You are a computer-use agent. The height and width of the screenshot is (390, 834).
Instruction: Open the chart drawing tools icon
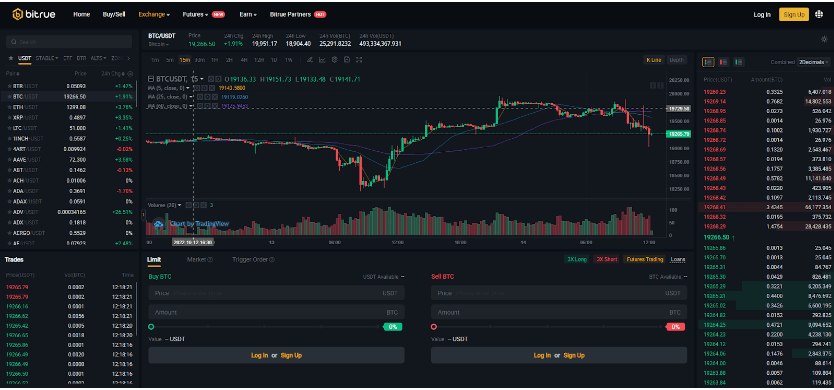[310, 60]
